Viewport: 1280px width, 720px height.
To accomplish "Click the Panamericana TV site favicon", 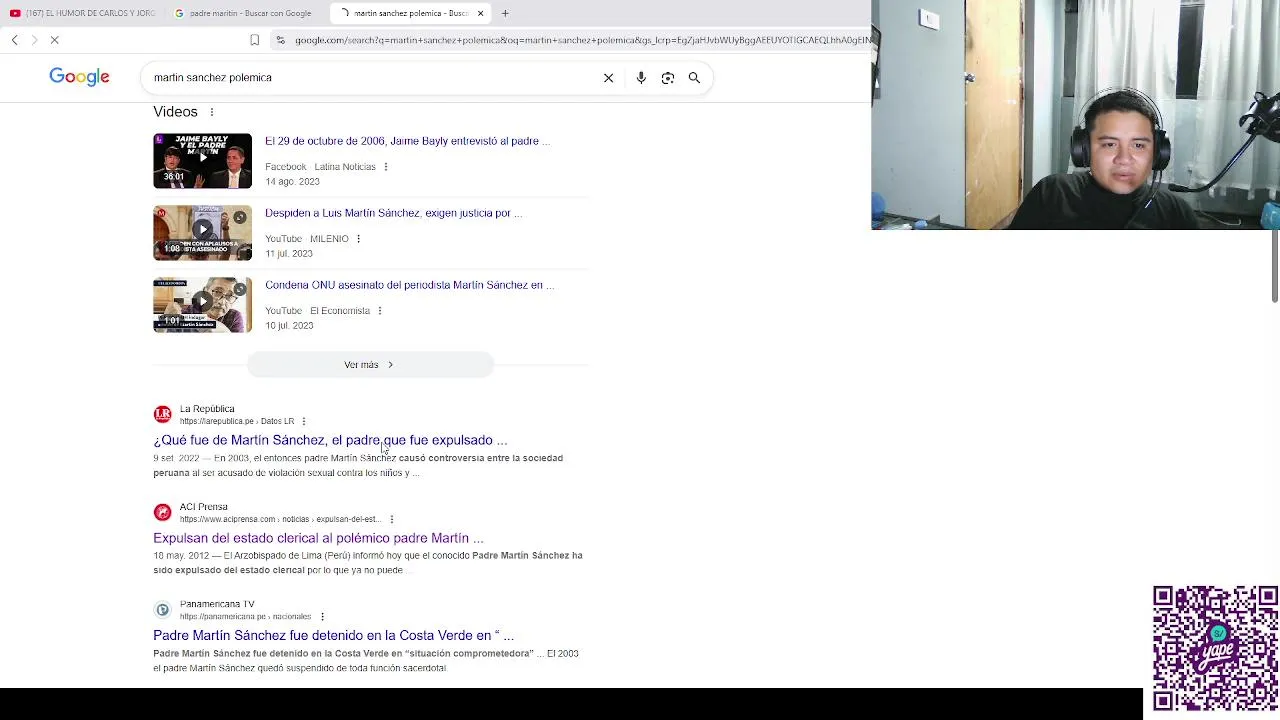I will point(162,610).
